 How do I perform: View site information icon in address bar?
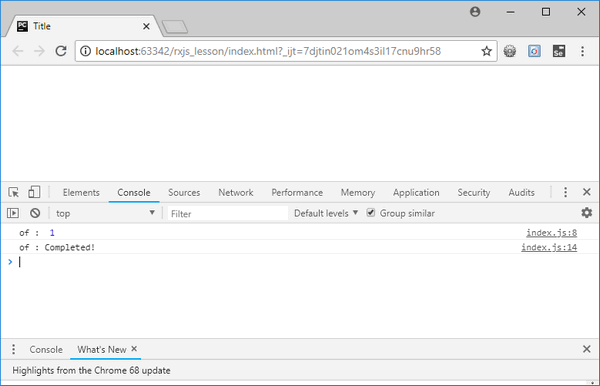[85, 51]
